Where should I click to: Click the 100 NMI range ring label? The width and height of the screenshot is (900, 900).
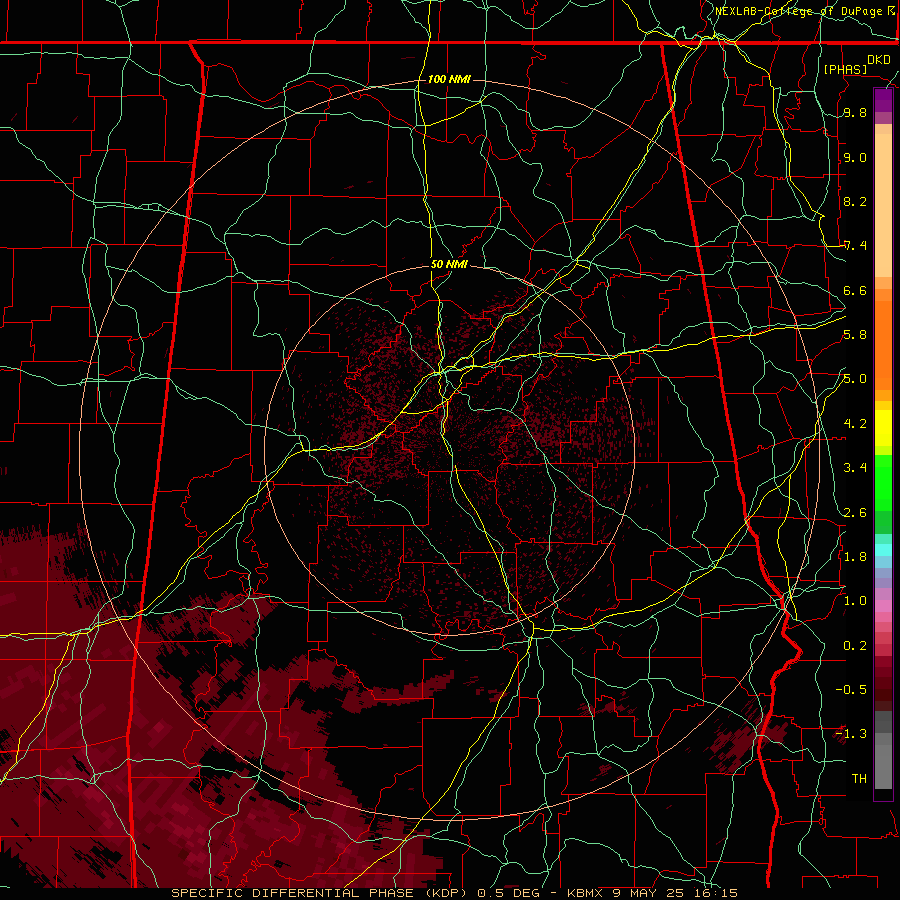(x=449, y=79)
